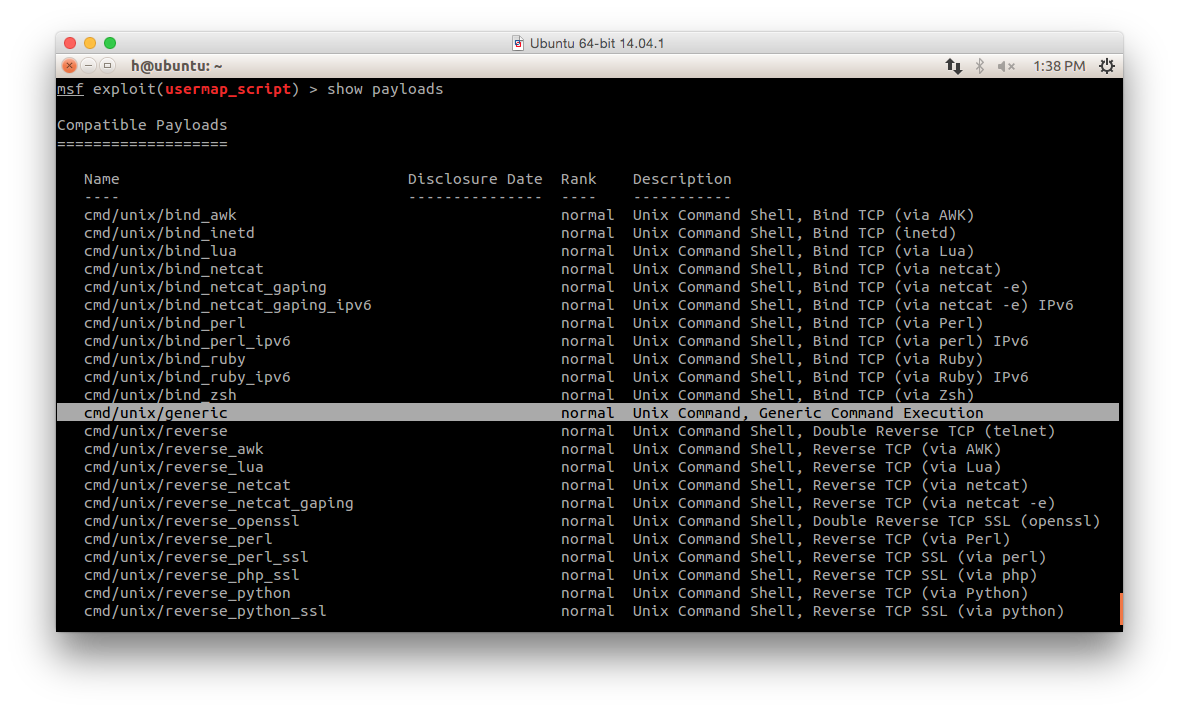Select the payload name 'cmd/unix/reverse_php_ssl'
Screen dimensions: 1179x712
tap(192, 575)
